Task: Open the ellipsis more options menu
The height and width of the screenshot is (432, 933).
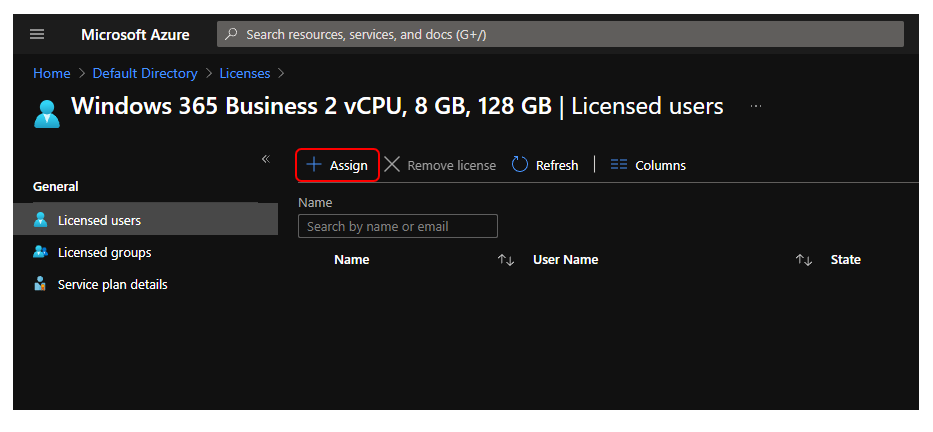Action: (x=756, y=106)
